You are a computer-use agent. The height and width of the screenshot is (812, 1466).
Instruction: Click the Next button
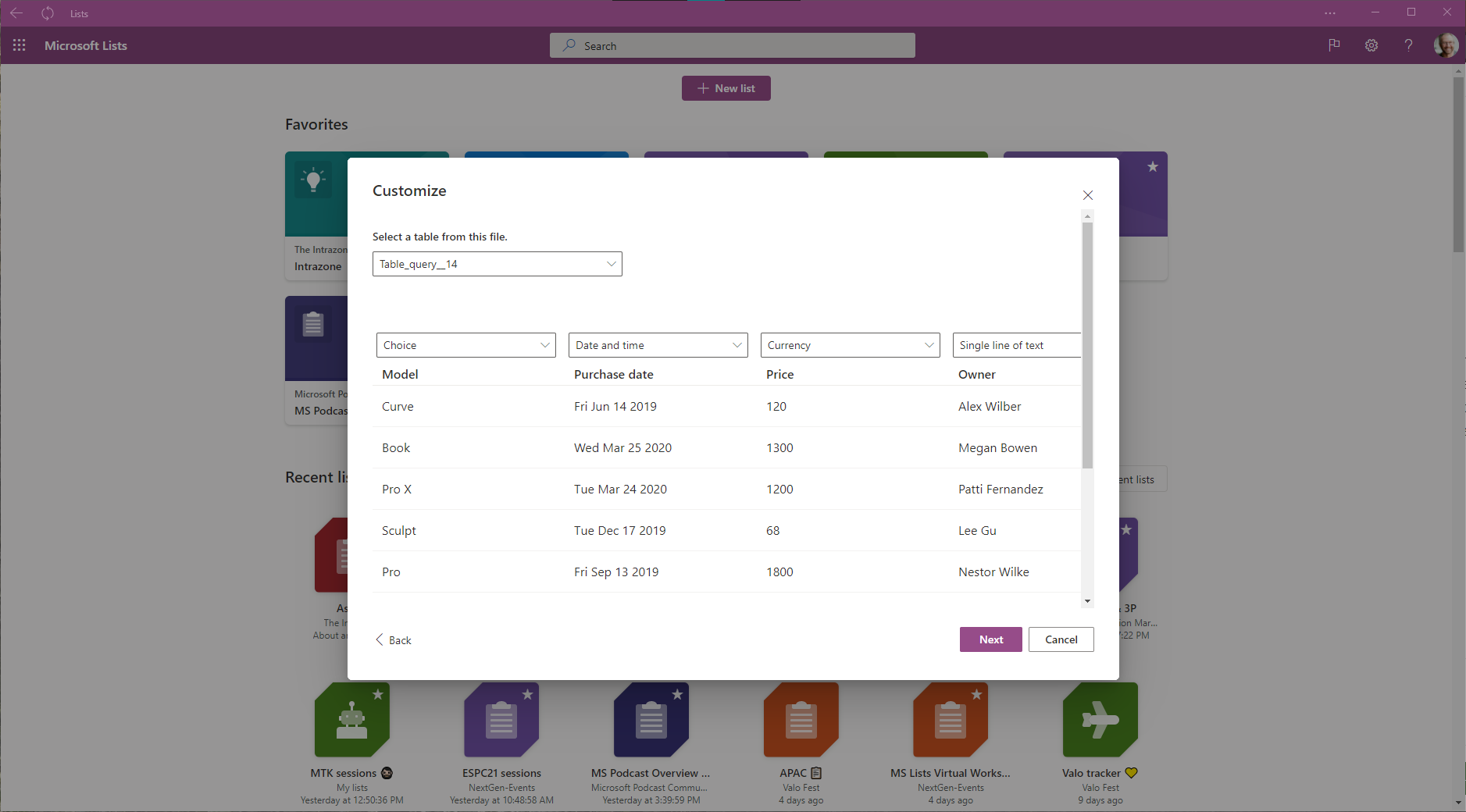pyautogui.click(x=990, y=639)
